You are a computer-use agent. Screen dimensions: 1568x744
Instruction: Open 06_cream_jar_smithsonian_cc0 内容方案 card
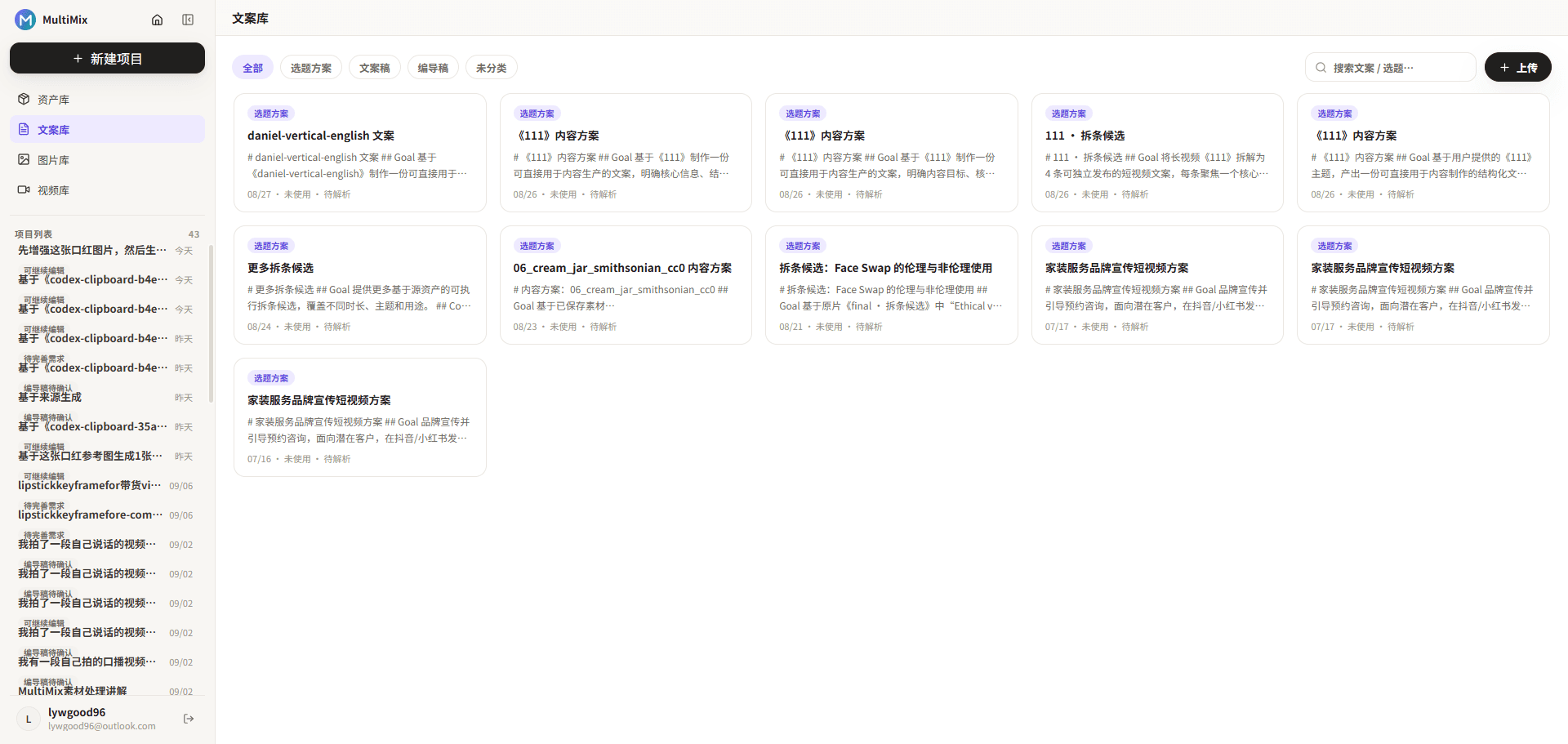[x=626, y=285]
